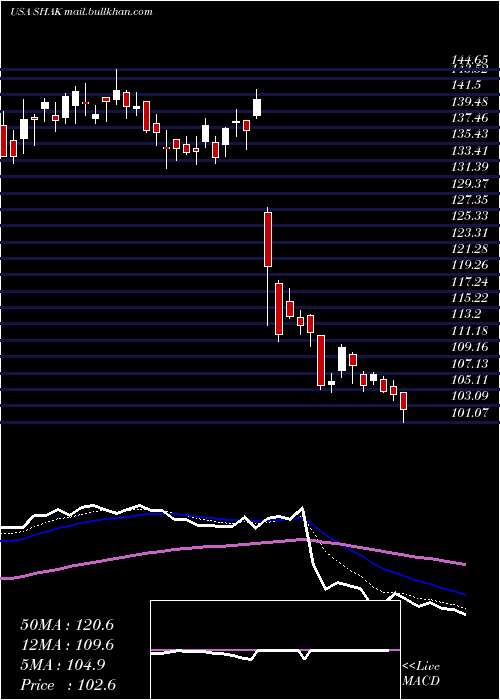500x700 pixels.
Task: Select the 105.11 price axis label
Action: click(469, 379)
